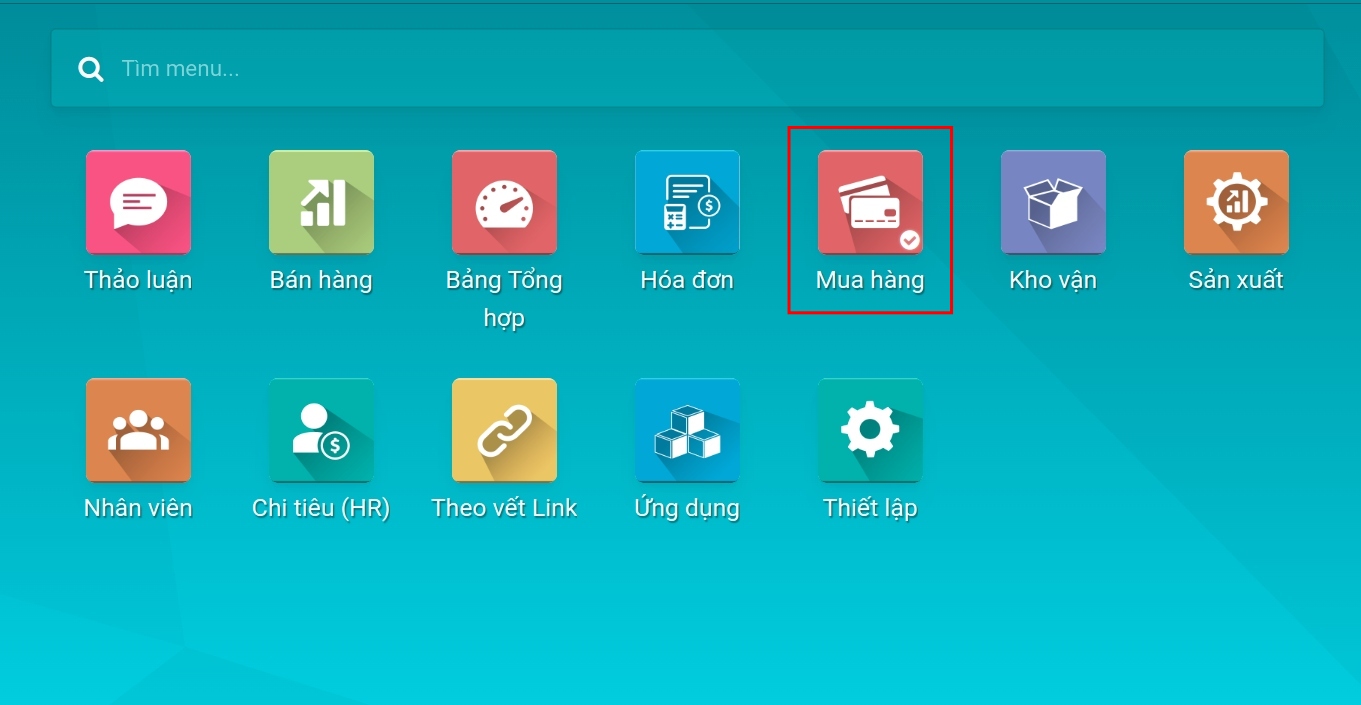This screenshot has width=1361, height=705.
Task: Click the "Thảo luận" label
Action: point(138,280)
